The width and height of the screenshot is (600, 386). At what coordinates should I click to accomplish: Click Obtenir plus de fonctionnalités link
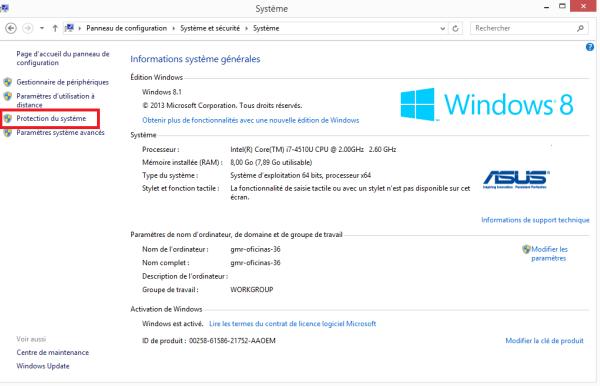tap(251, 120)
